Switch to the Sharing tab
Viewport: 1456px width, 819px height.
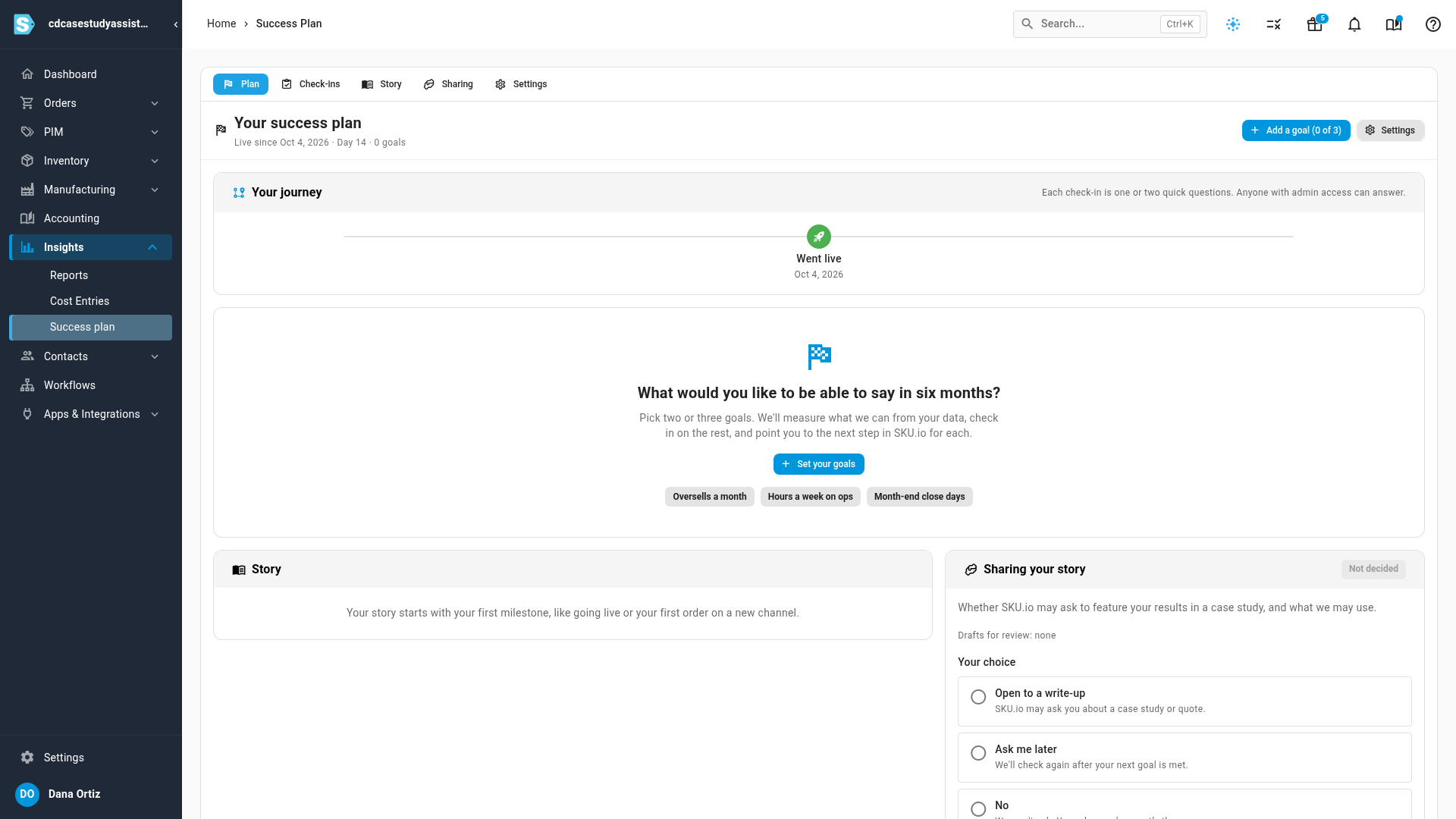[x=448, y=84]
